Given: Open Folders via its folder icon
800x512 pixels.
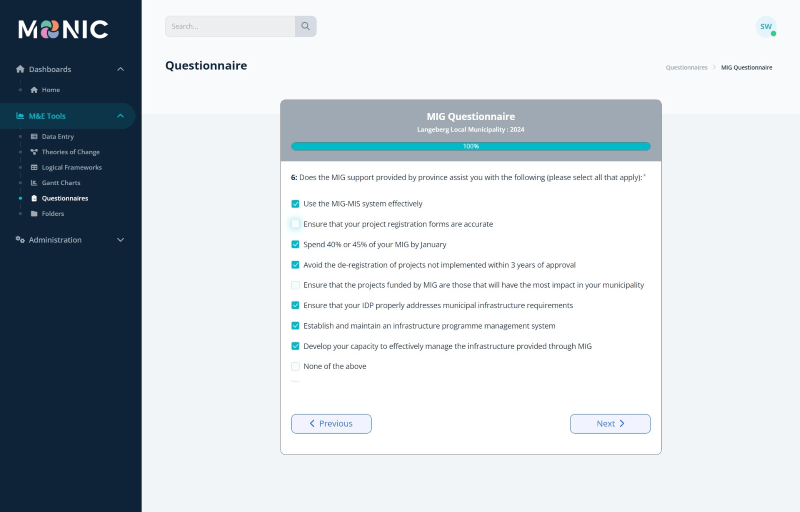Looking at the screenshot, I should point(34,214).
